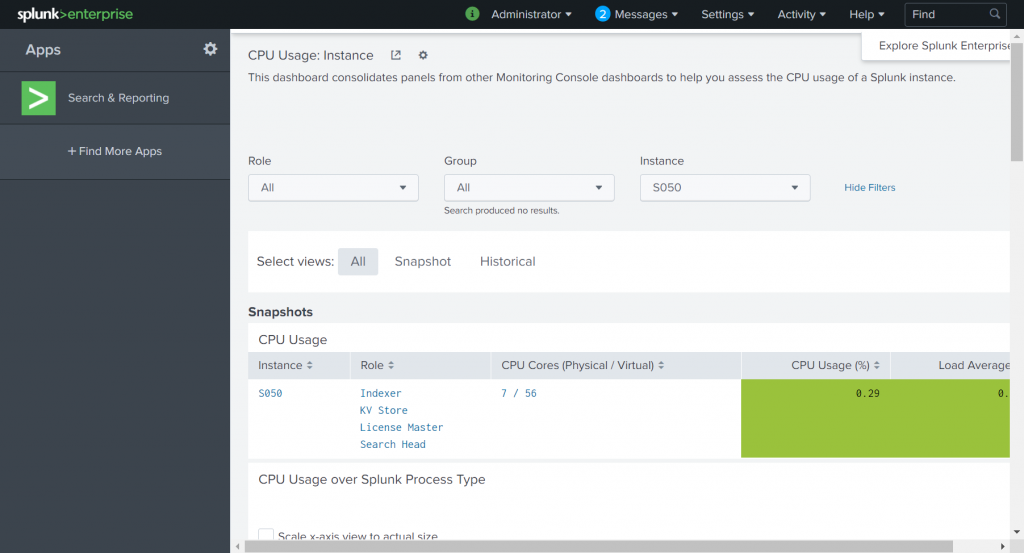1024x553 pixels.
Task: Expand the Group dropdown
Action: (x=529, y=187)
